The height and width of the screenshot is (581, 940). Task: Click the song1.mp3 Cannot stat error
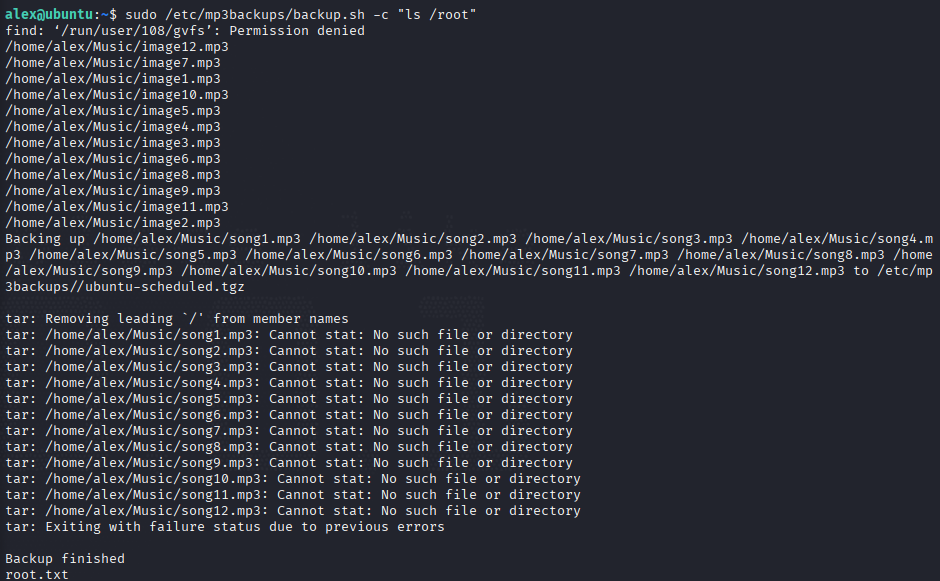[x=289, y=335]
